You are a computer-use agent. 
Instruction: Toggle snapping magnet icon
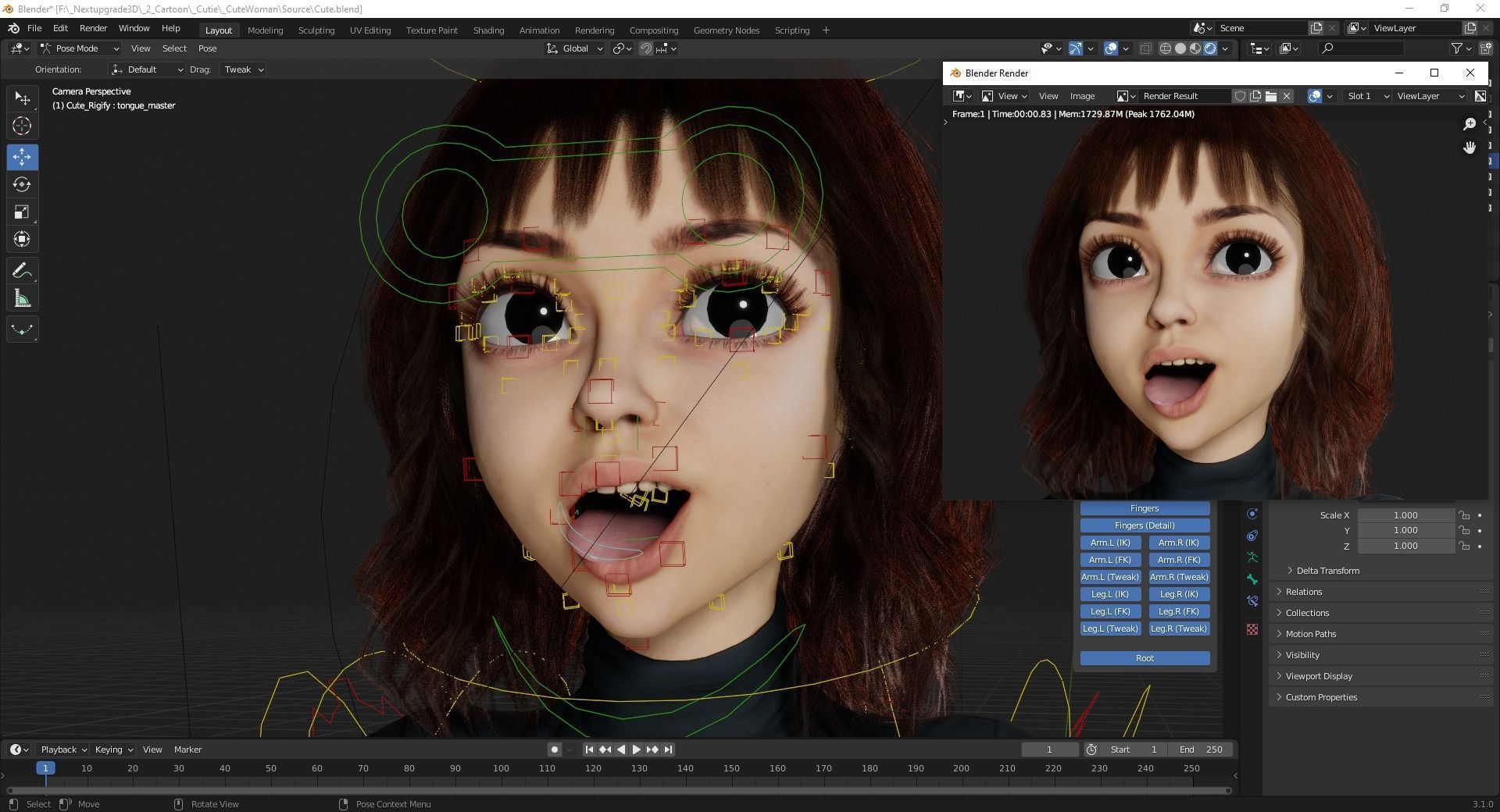pyautogui.click(x=646, y=48)
